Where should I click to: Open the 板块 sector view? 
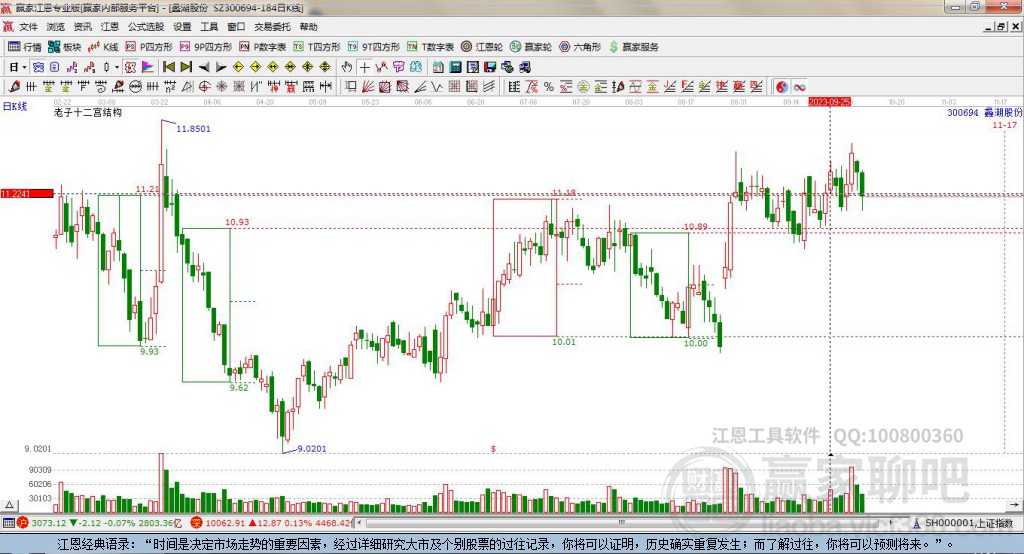pos(64,47)
